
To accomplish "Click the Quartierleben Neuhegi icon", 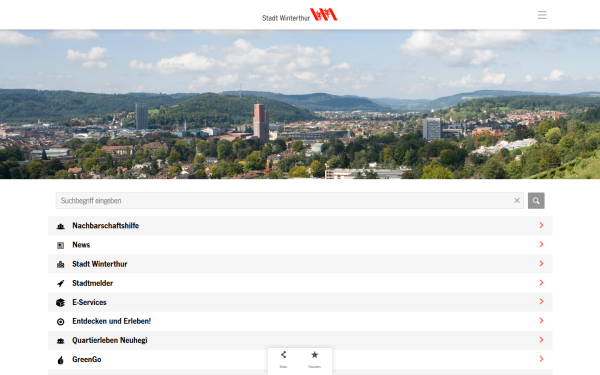I will (x=60, y=341).
